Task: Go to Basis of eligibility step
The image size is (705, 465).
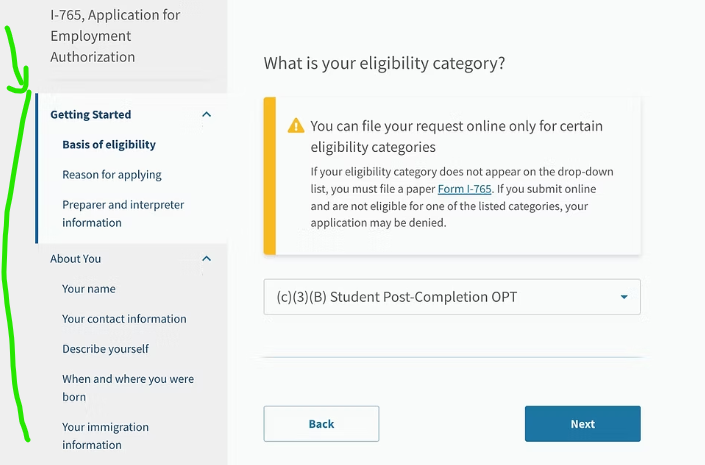Action: (109, 145)
